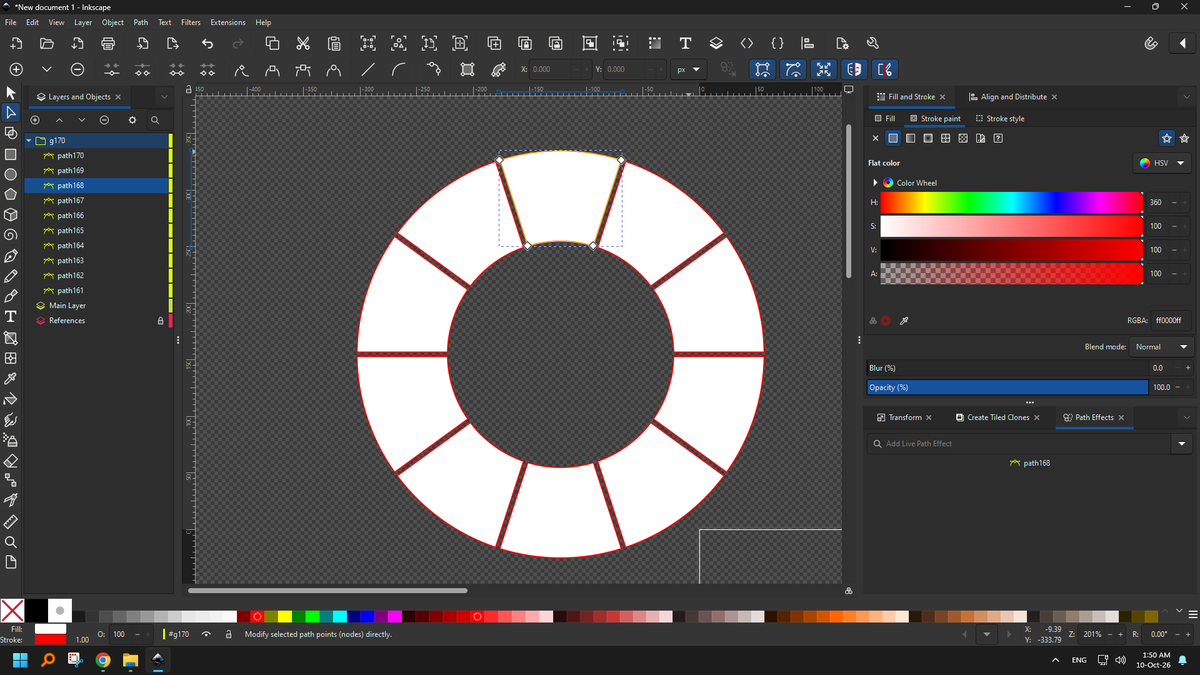Delete selected nodes with minus icon
This screenshot has width=1200, height=675.
click(77, 69)
